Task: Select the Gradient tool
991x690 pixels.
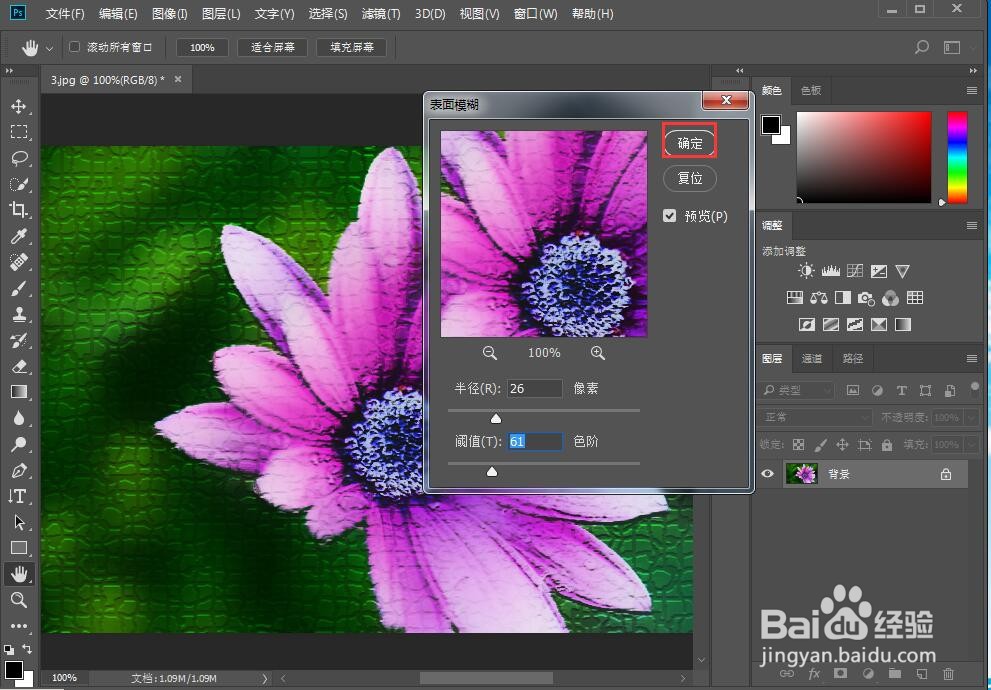Action: point(19,392)
